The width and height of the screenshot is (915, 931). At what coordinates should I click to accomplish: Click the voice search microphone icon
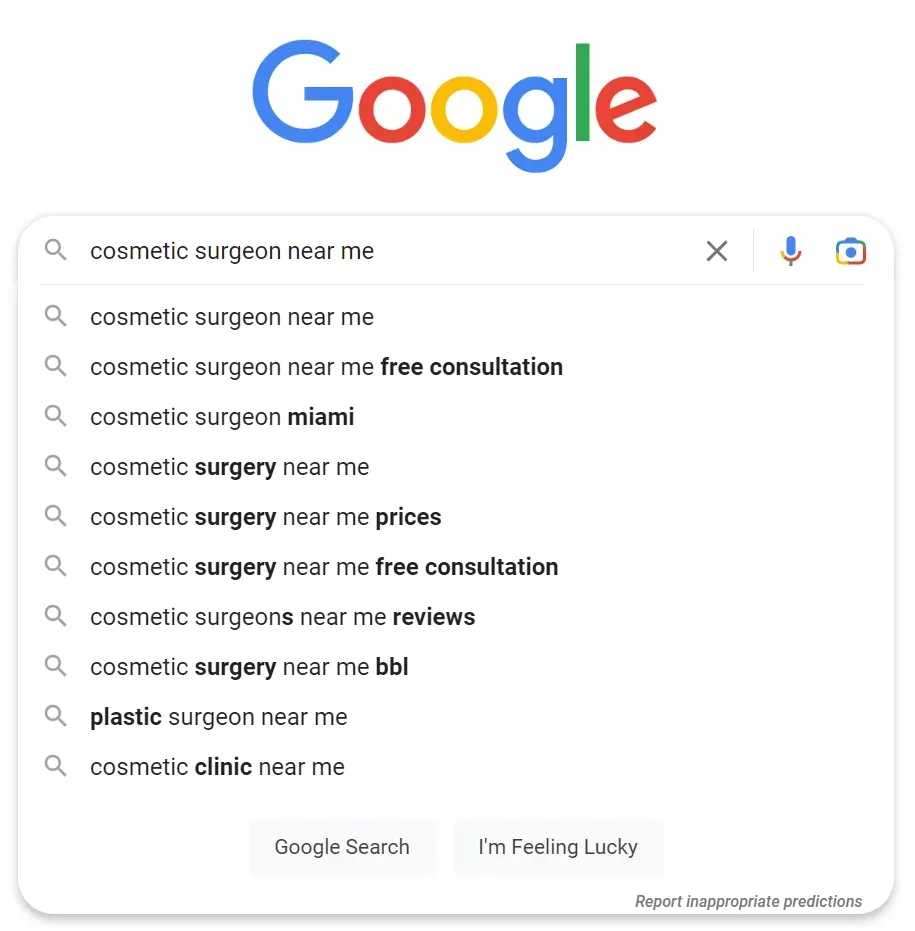coord(790,251)
